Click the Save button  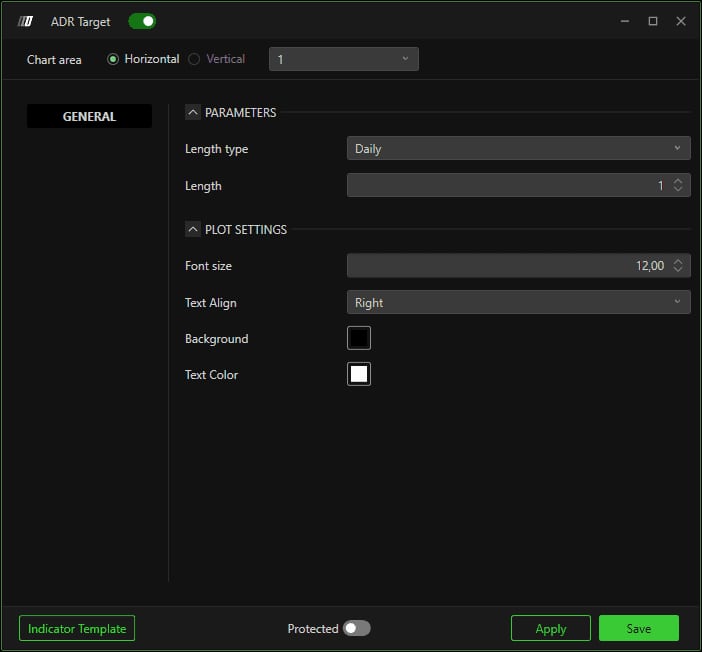pyautogui.click(x=639, y=628)
